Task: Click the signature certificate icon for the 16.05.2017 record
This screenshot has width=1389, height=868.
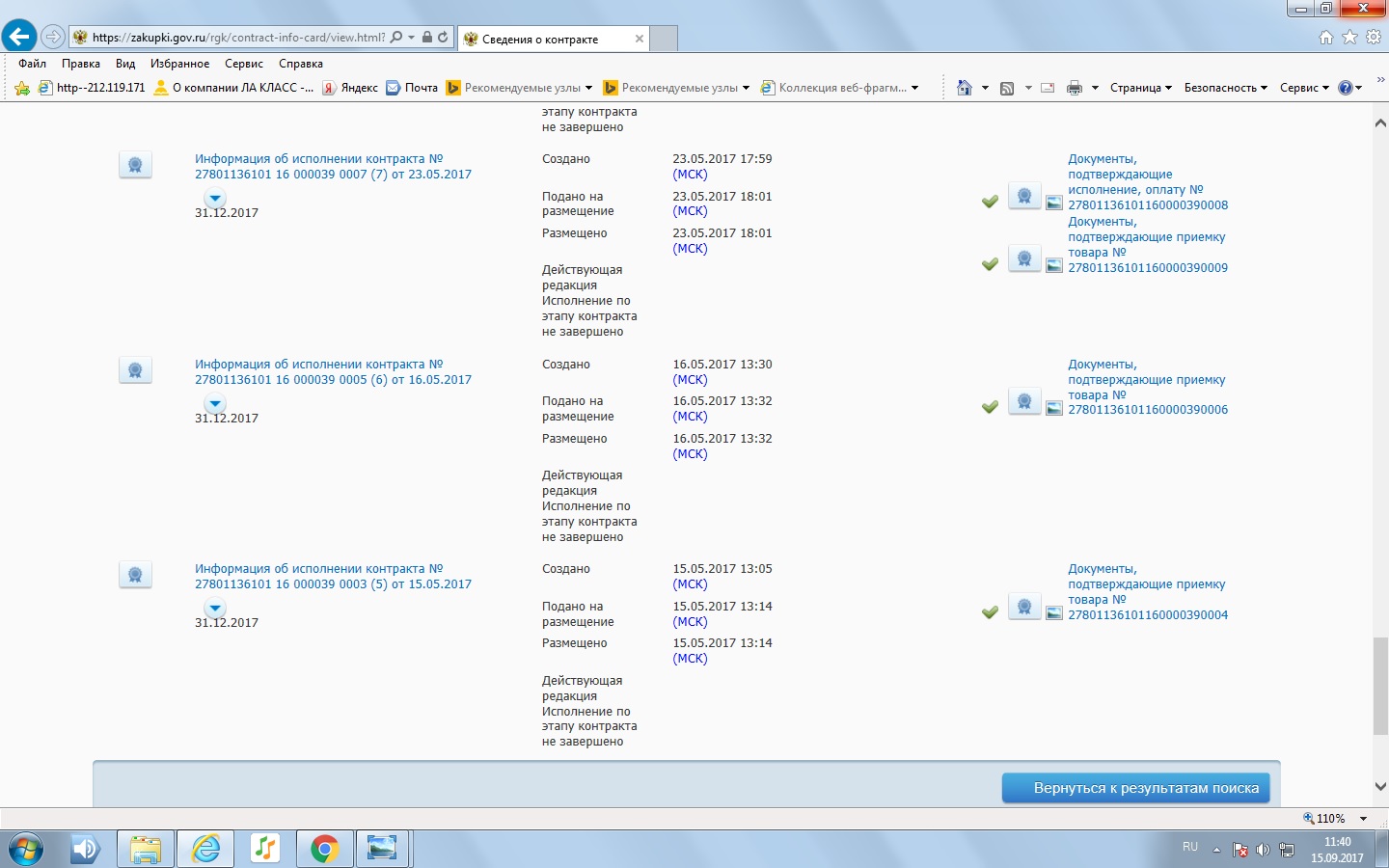Action: (x=135, y=370)
